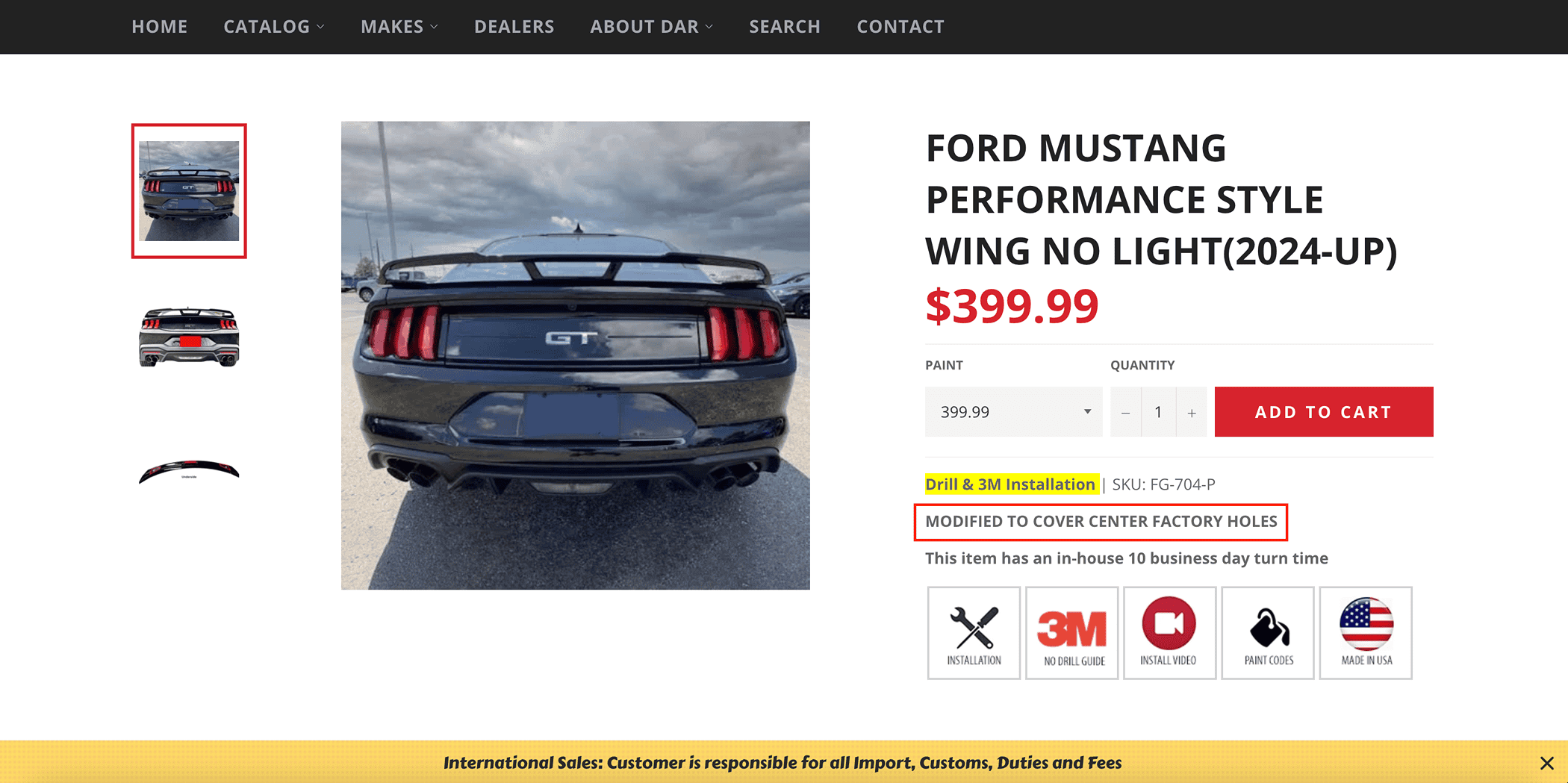1568x783 pixels.
Task: Expand the About DAR menu
Action: (652, 27)
